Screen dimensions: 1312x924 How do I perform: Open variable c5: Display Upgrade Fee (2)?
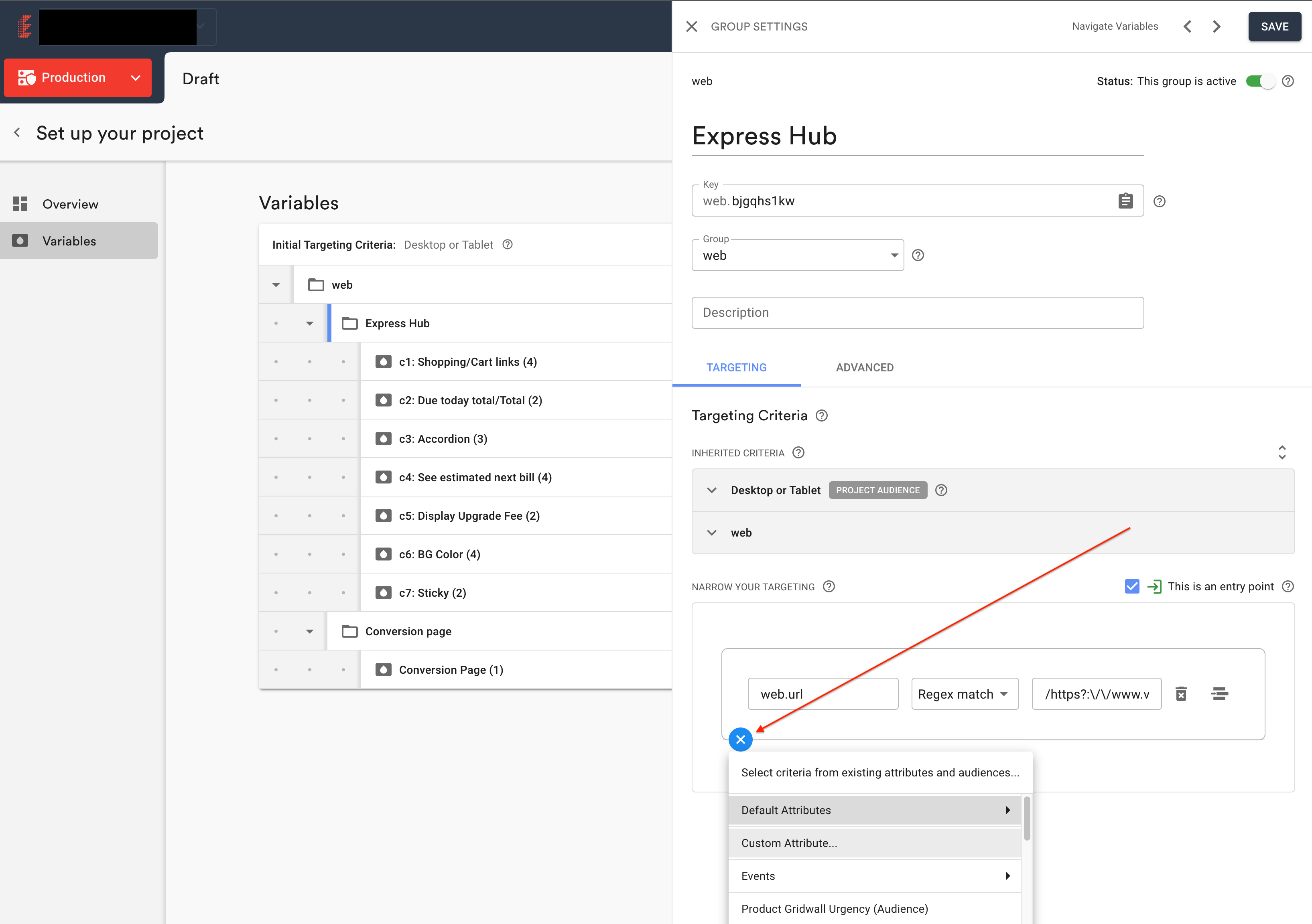click(x=516, y=516)
